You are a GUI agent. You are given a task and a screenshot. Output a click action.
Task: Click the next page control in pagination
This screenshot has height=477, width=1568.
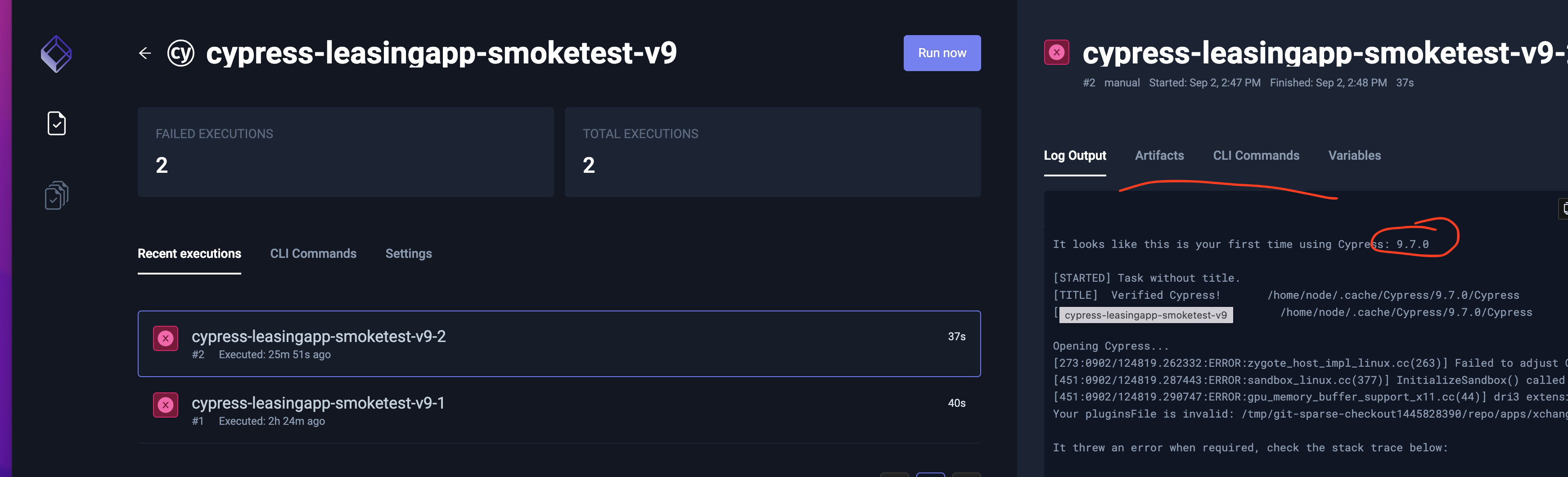pos(967,476)
